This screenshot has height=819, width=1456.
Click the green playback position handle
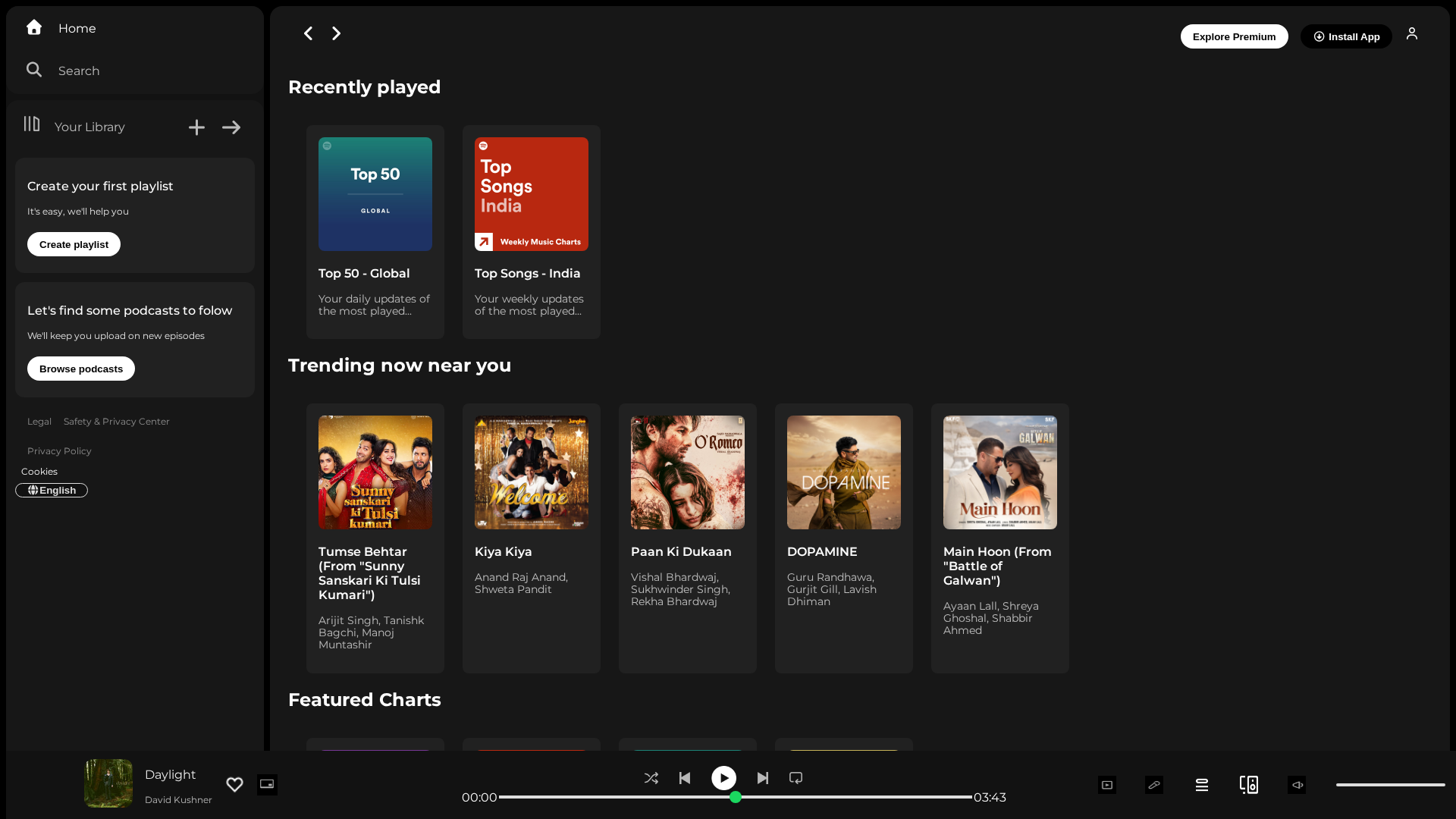point(736,797)
